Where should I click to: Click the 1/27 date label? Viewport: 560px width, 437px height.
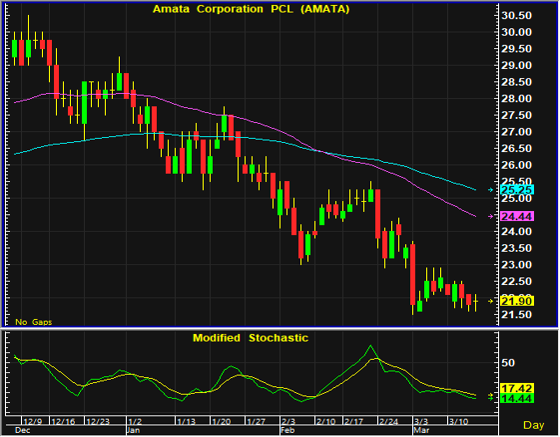coord(256,422)
